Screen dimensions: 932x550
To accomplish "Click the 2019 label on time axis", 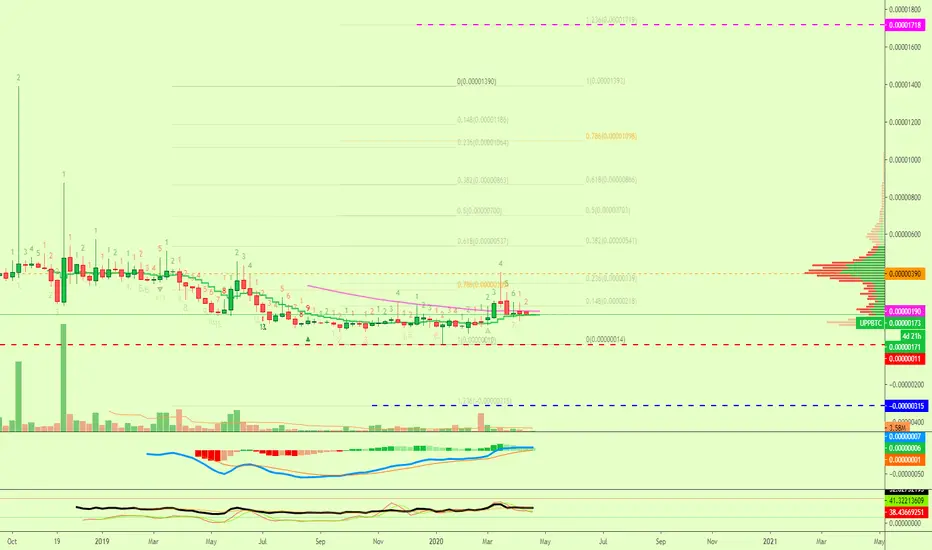I will 102,542.
